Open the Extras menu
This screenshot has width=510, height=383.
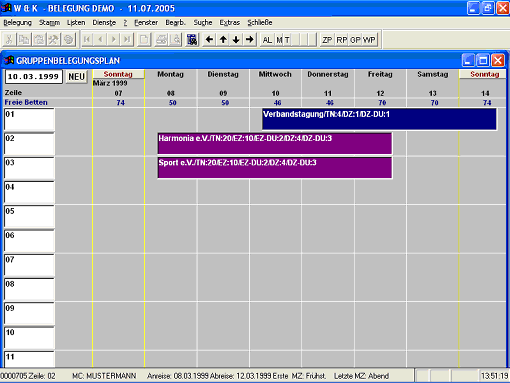230,23
